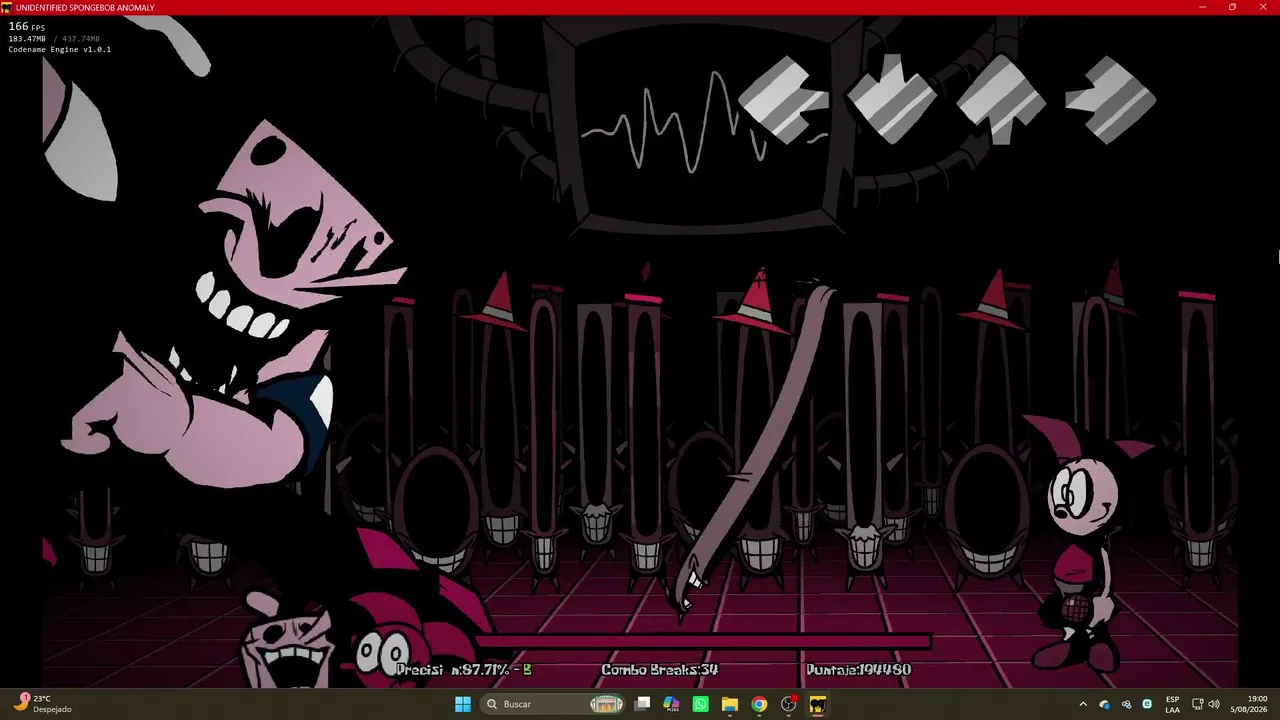This screenshot has height=720, width=1280.
Task: Click the 183.47MB memory usage readout
Action: [29, 39]
